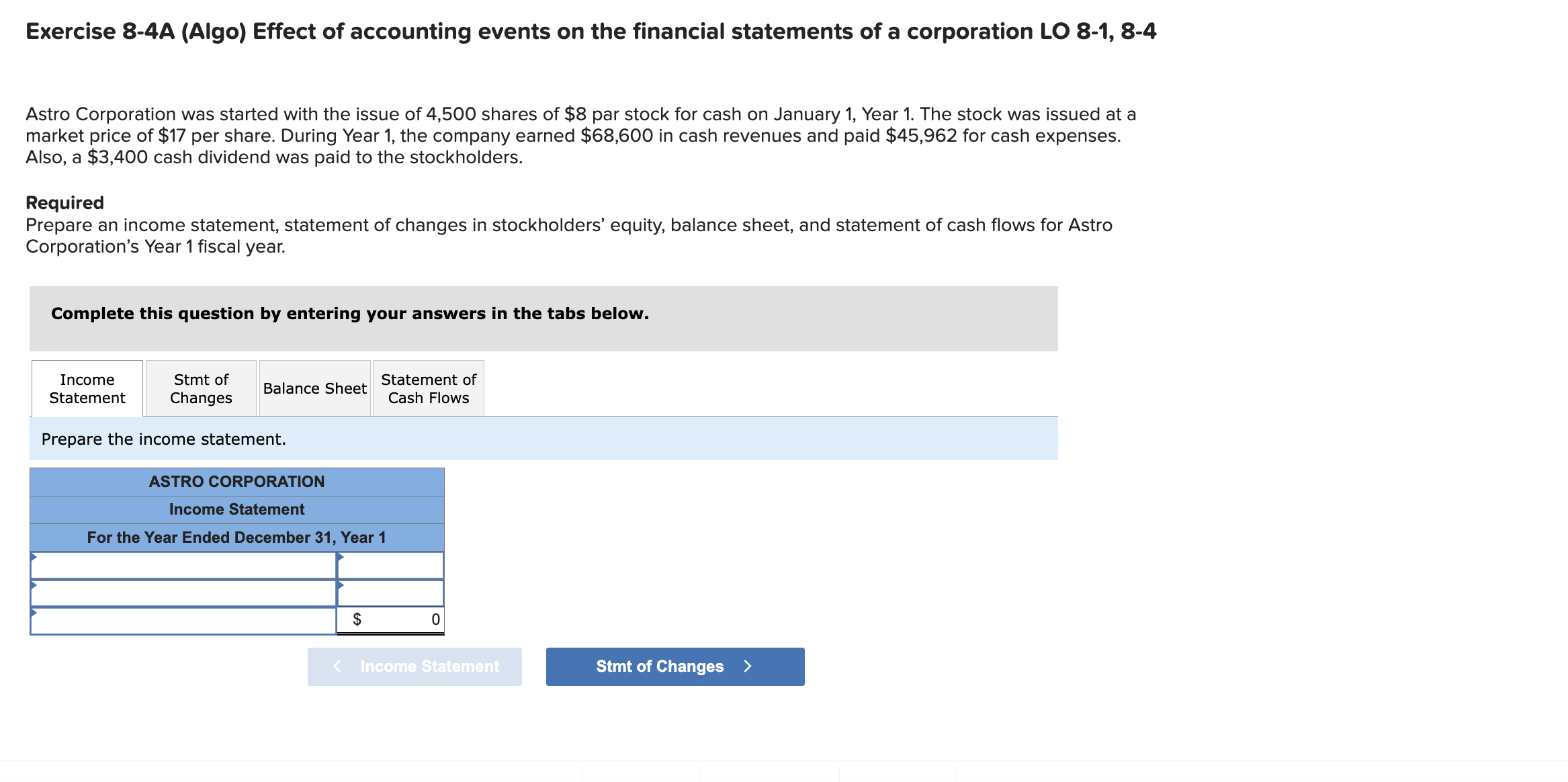The height and width of the screenshot is (782, 1568).
Task: Click the second amount input cell
Action: point(393,593)
